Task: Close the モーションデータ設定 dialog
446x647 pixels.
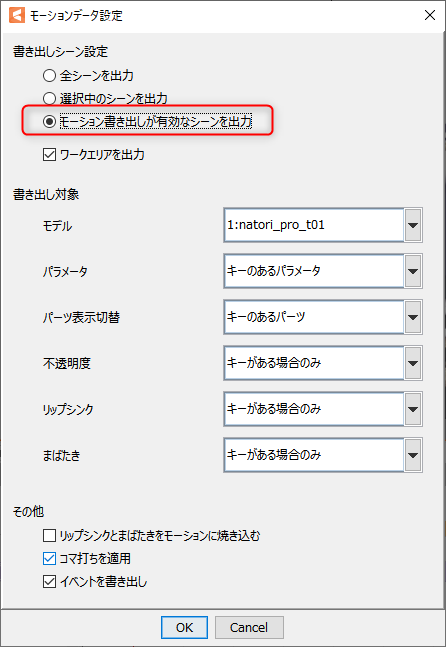Action: click(430, 16)
